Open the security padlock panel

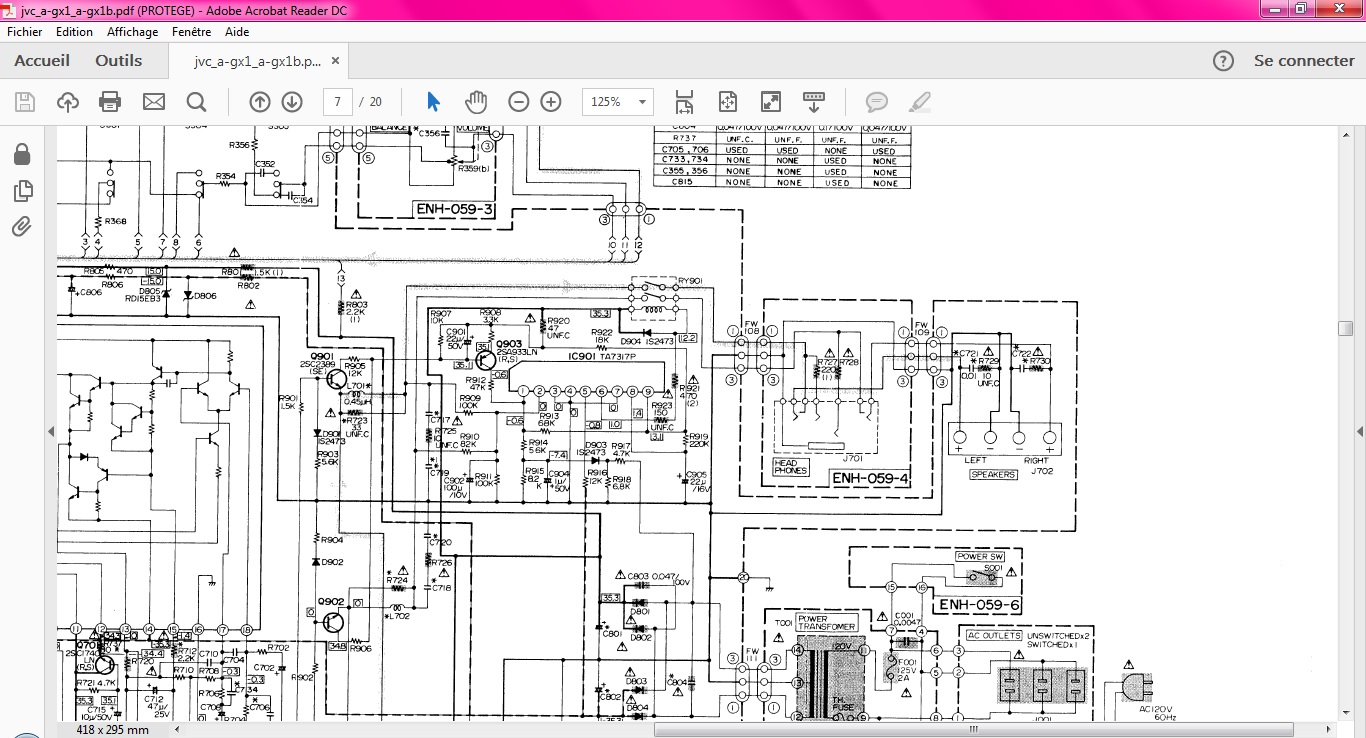coord(22,154)
